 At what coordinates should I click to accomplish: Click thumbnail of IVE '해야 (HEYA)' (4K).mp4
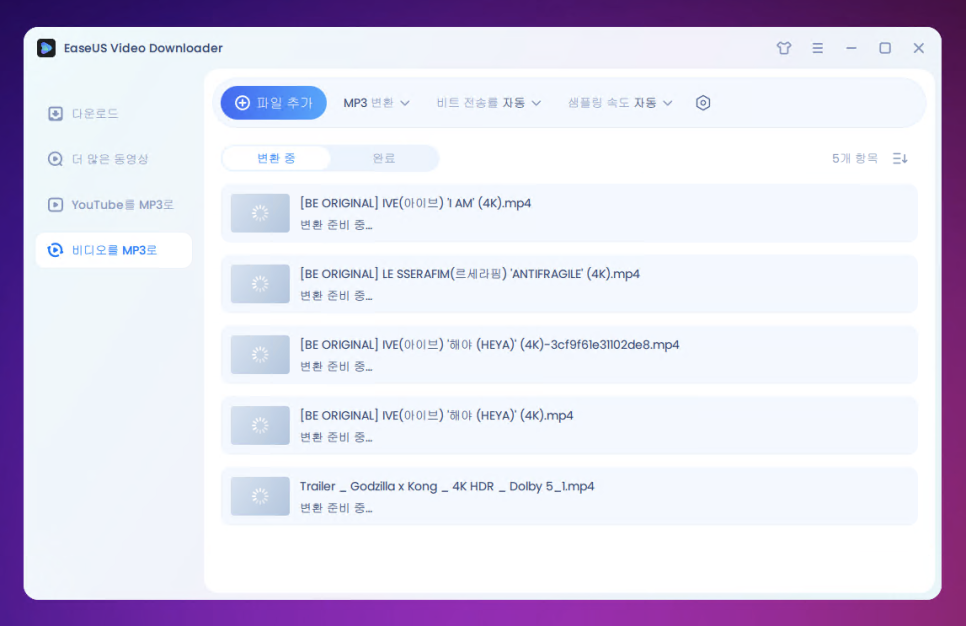point(260,426)
